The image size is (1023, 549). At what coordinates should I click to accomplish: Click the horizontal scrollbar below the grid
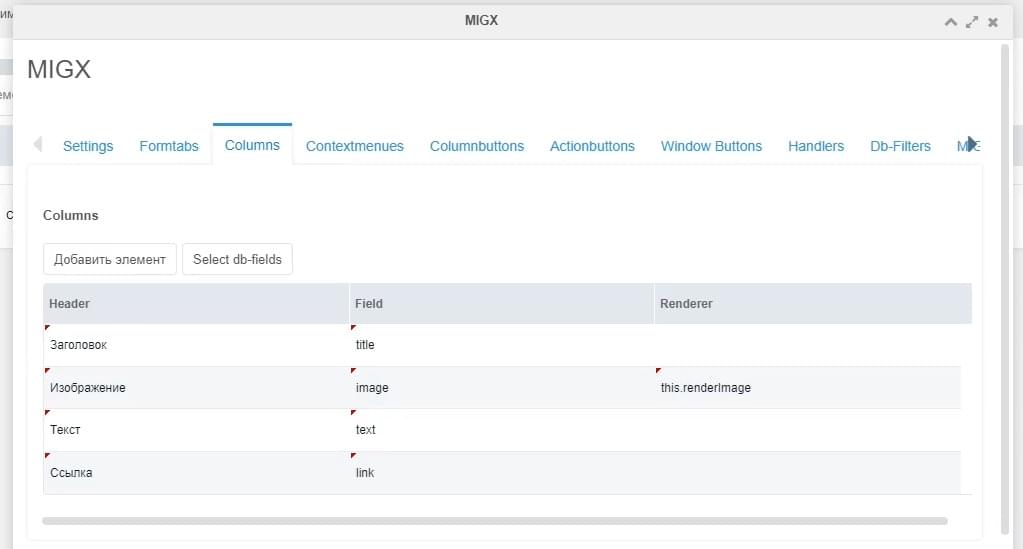click(495, 521)
